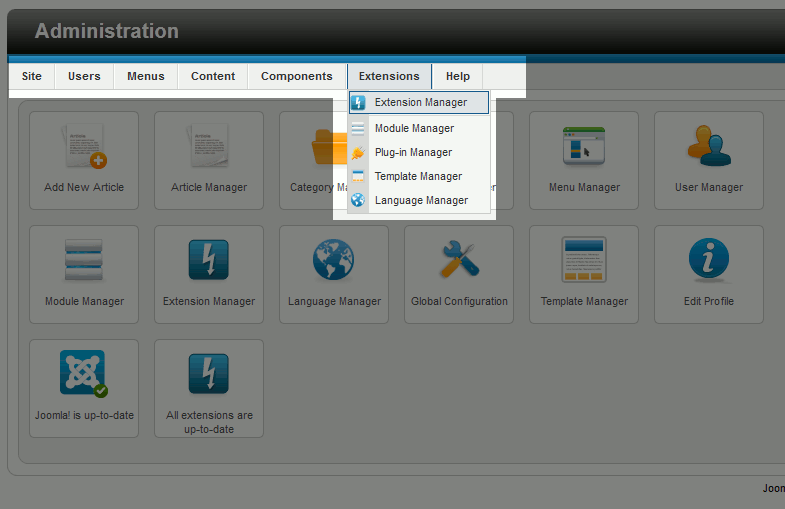Click the Module Manager stacked panel icon
785x509 pixels.
point(84,260)
